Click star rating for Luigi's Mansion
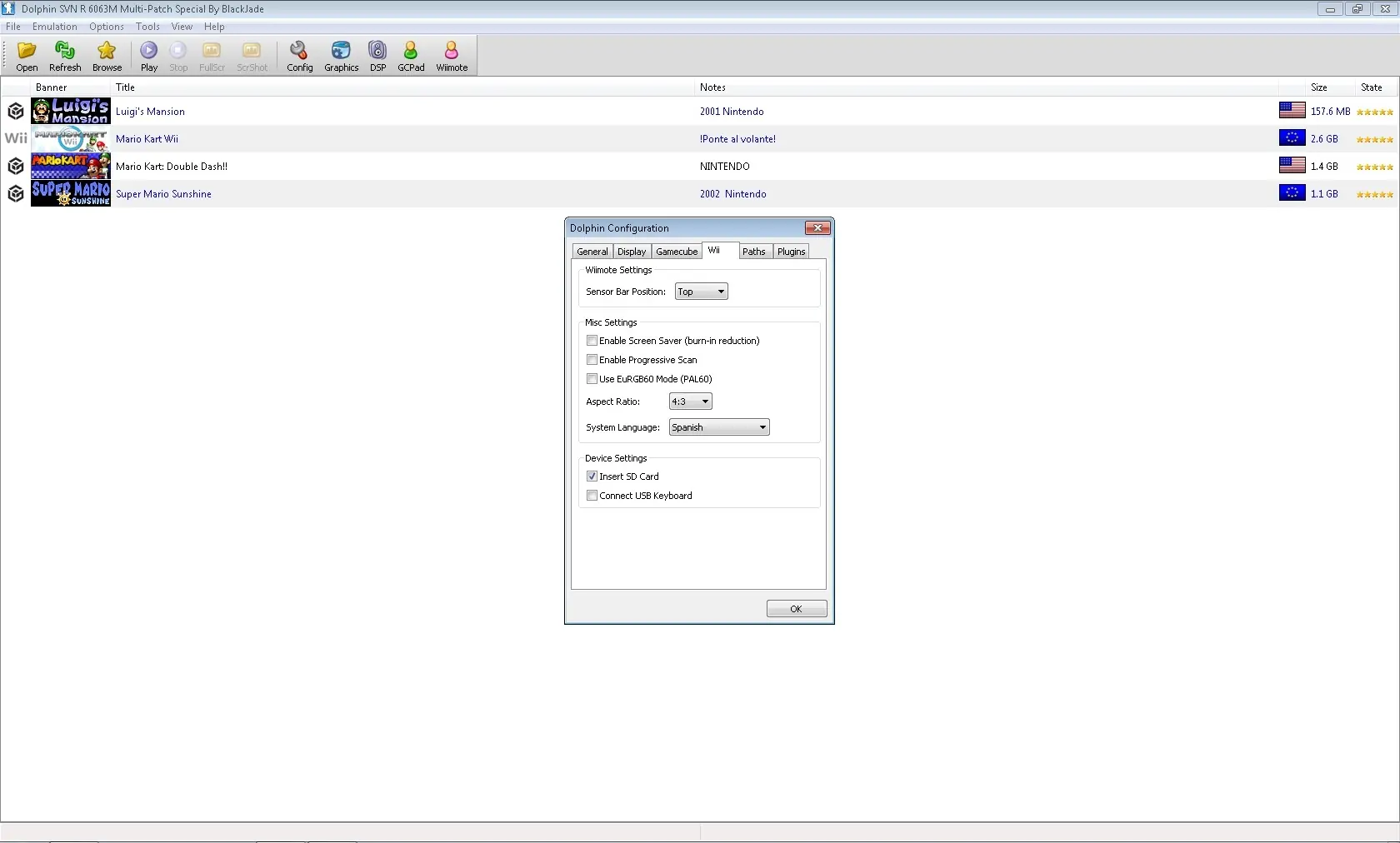Screen dimensions: 1400x843 click(1375, 112)
